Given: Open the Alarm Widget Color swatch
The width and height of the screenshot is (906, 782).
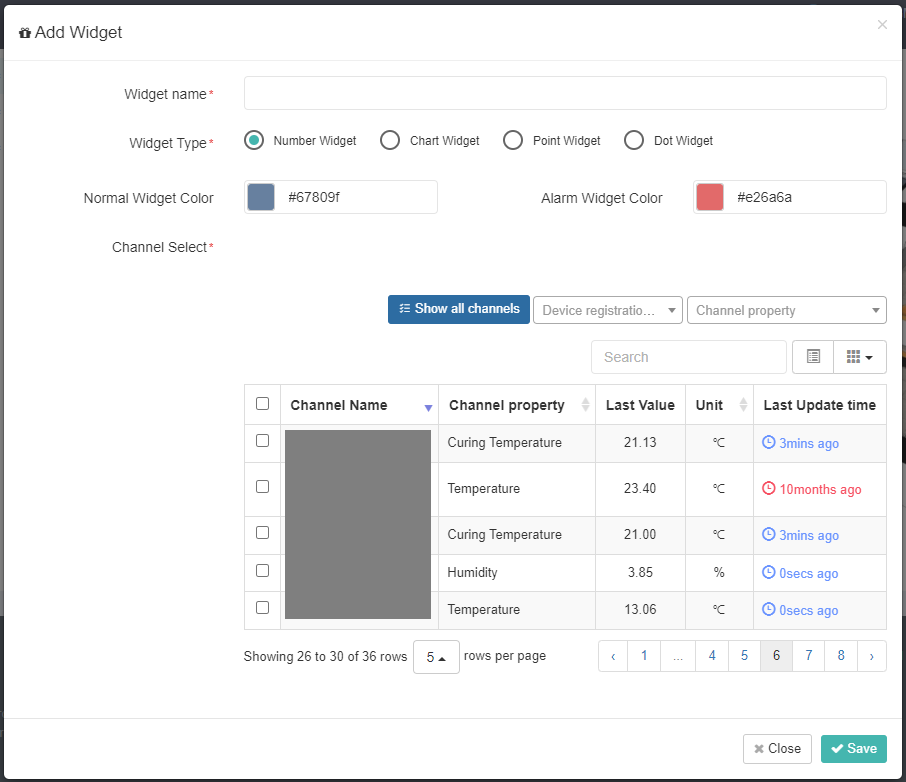Looking at the screenshot, I should [x=710, y=197].
